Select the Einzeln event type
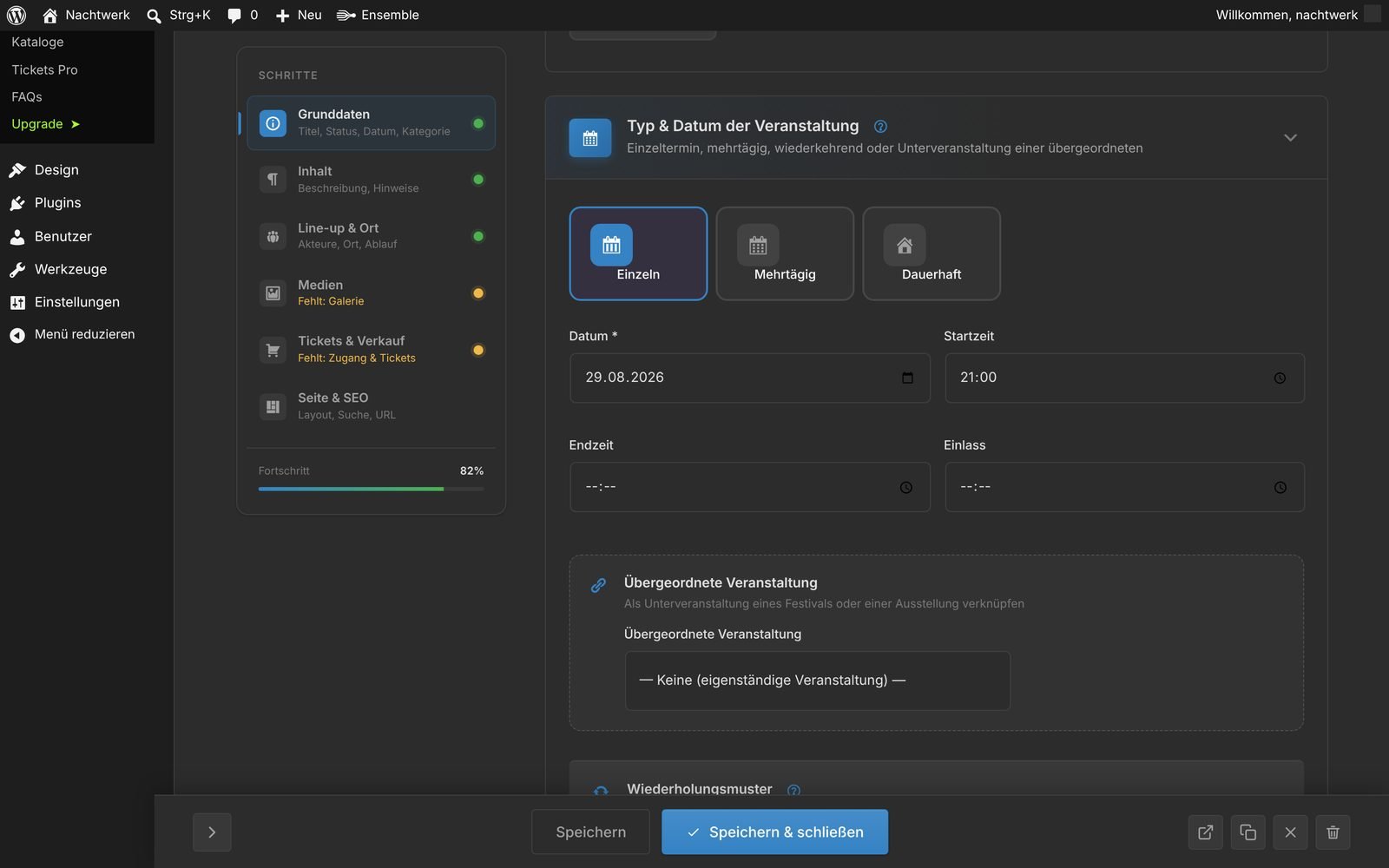Viewport: 1389px width, 868px height. [x=638, y=253]
